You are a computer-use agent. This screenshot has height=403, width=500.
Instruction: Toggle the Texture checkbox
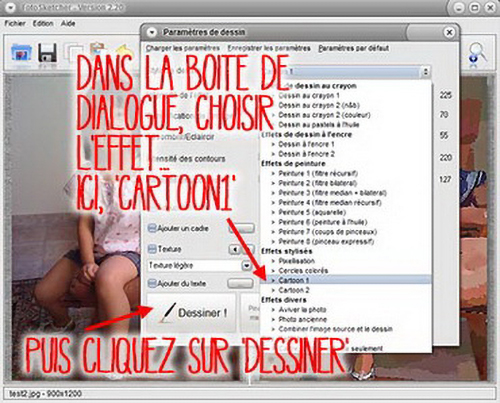[152, 249]
